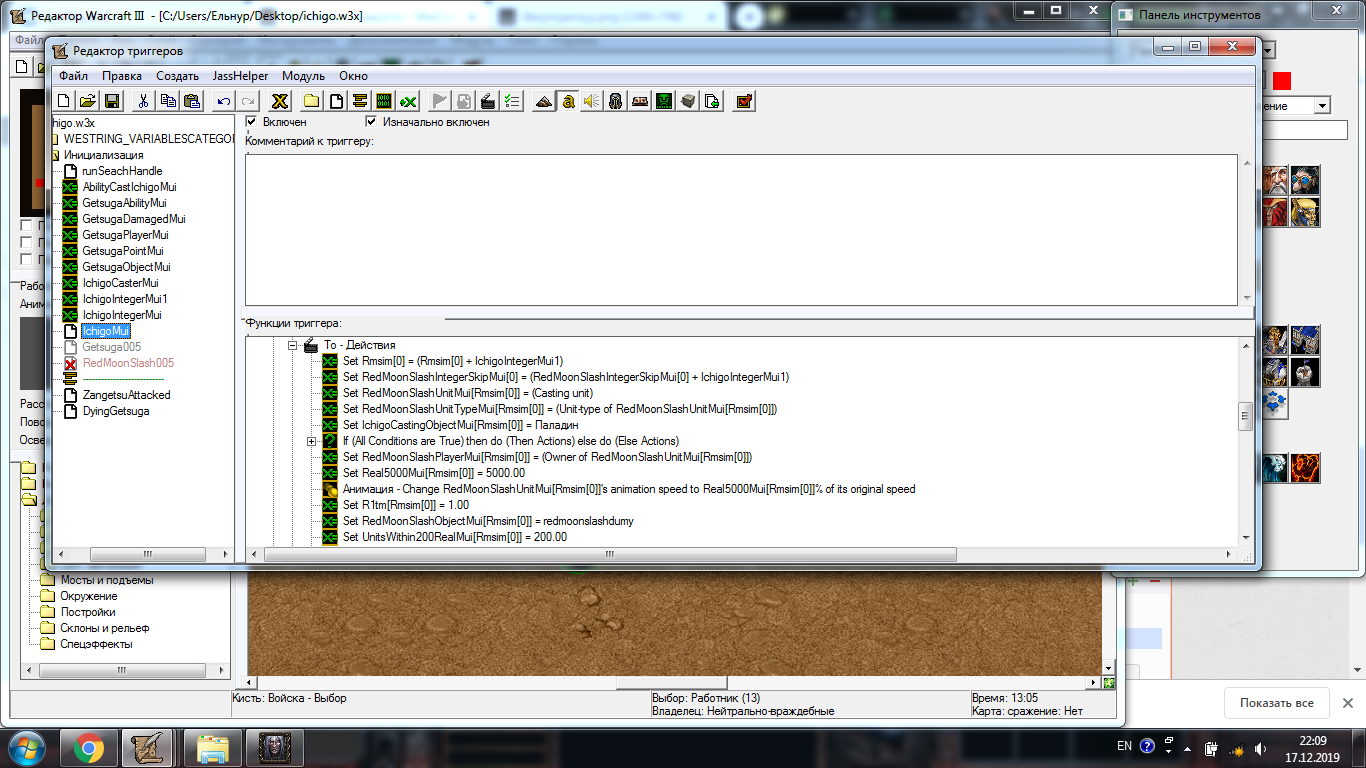Select the GetsugaObjectMui entry
The height and width of the screenshot is (768, 1366).
click(126, 267)
